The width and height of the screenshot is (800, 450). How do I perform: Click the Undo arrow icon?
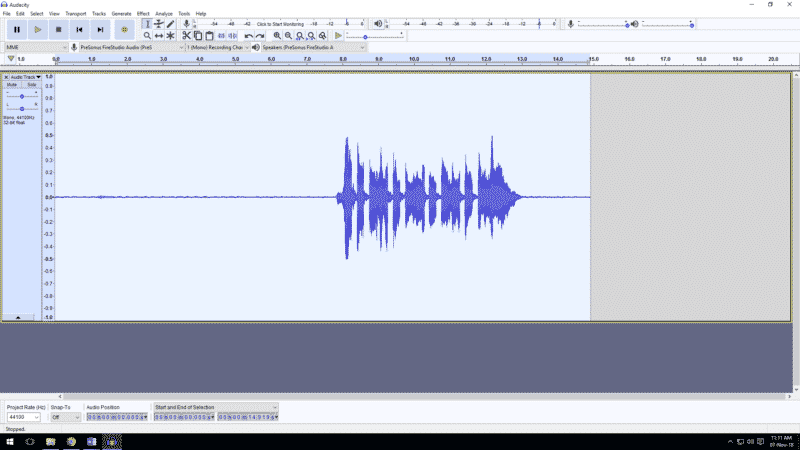249,36
